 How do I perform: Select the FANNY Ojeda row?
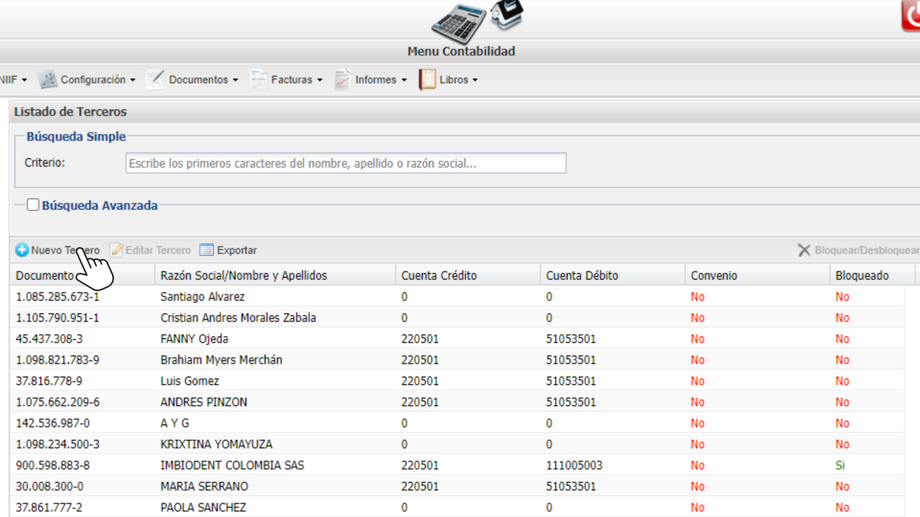[457, 339]
